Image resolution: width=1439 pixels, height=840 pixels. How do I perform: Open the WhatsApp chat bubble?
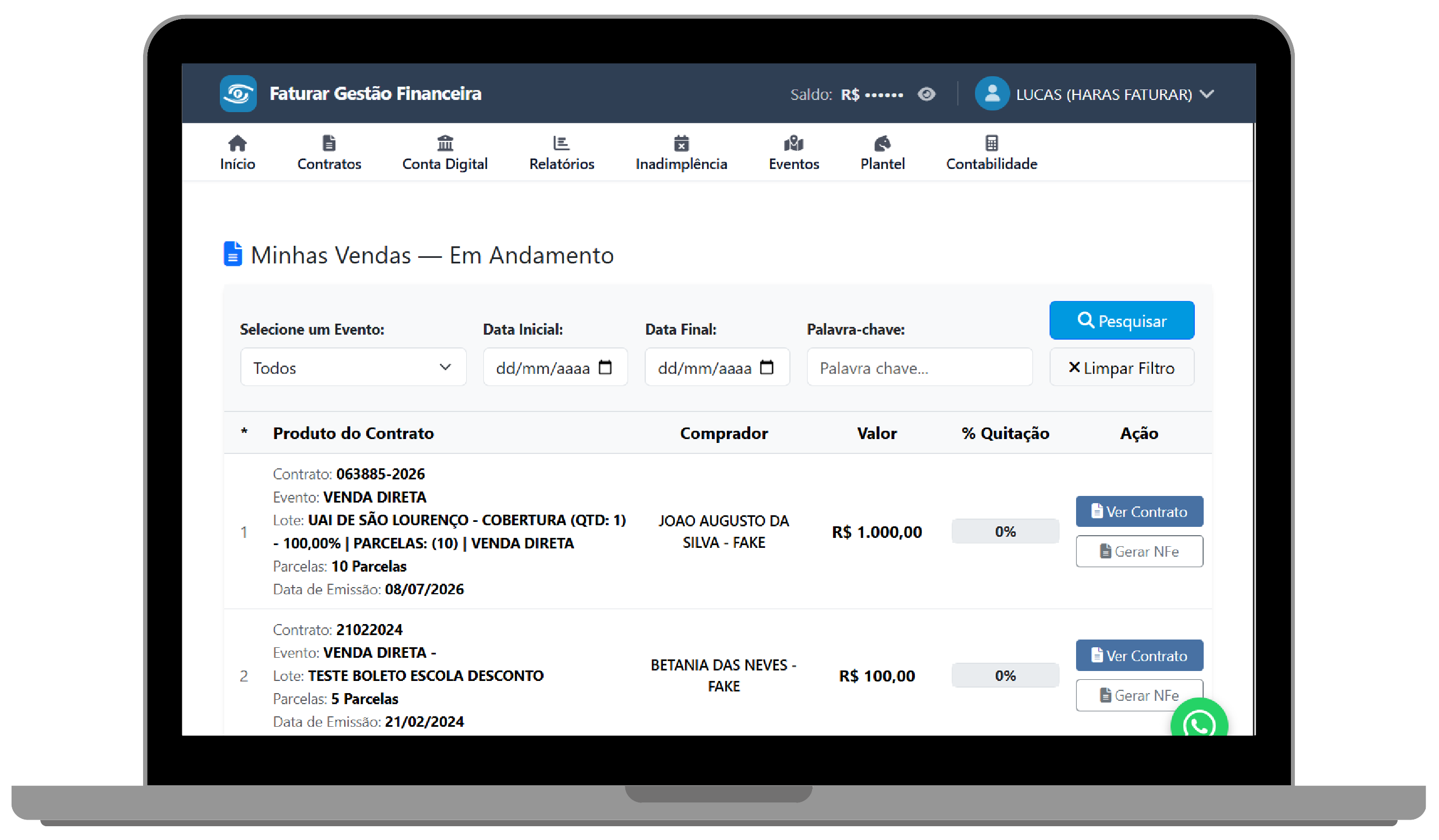point(1199,722)
